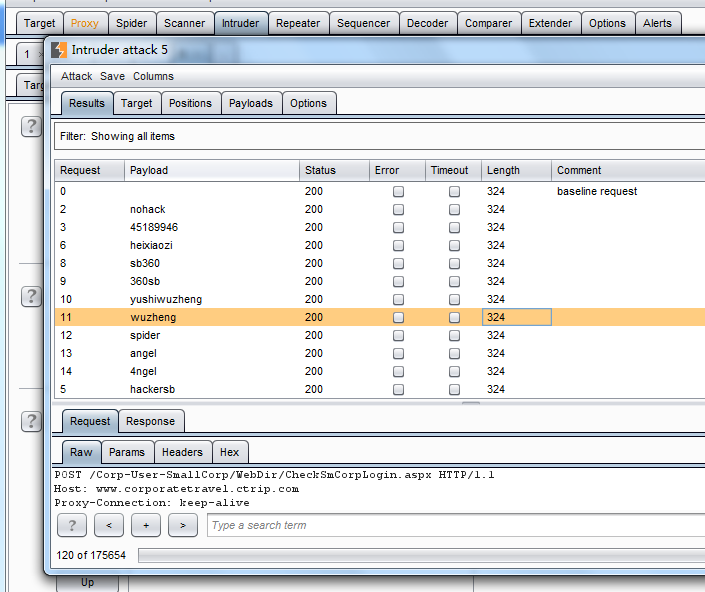Open the Attack menu
The height and width of the screenshot is (592, 705).
coord(76,76)
